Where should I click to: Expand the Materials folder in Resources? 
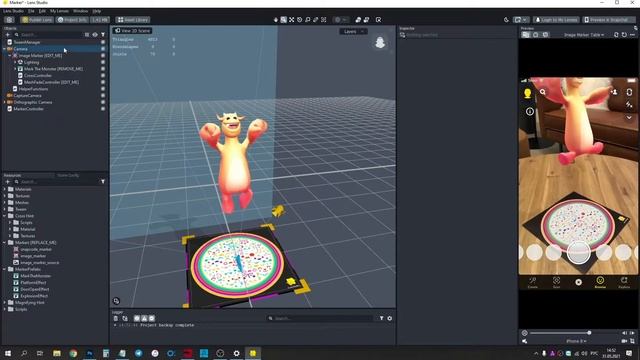click(4, 189)
